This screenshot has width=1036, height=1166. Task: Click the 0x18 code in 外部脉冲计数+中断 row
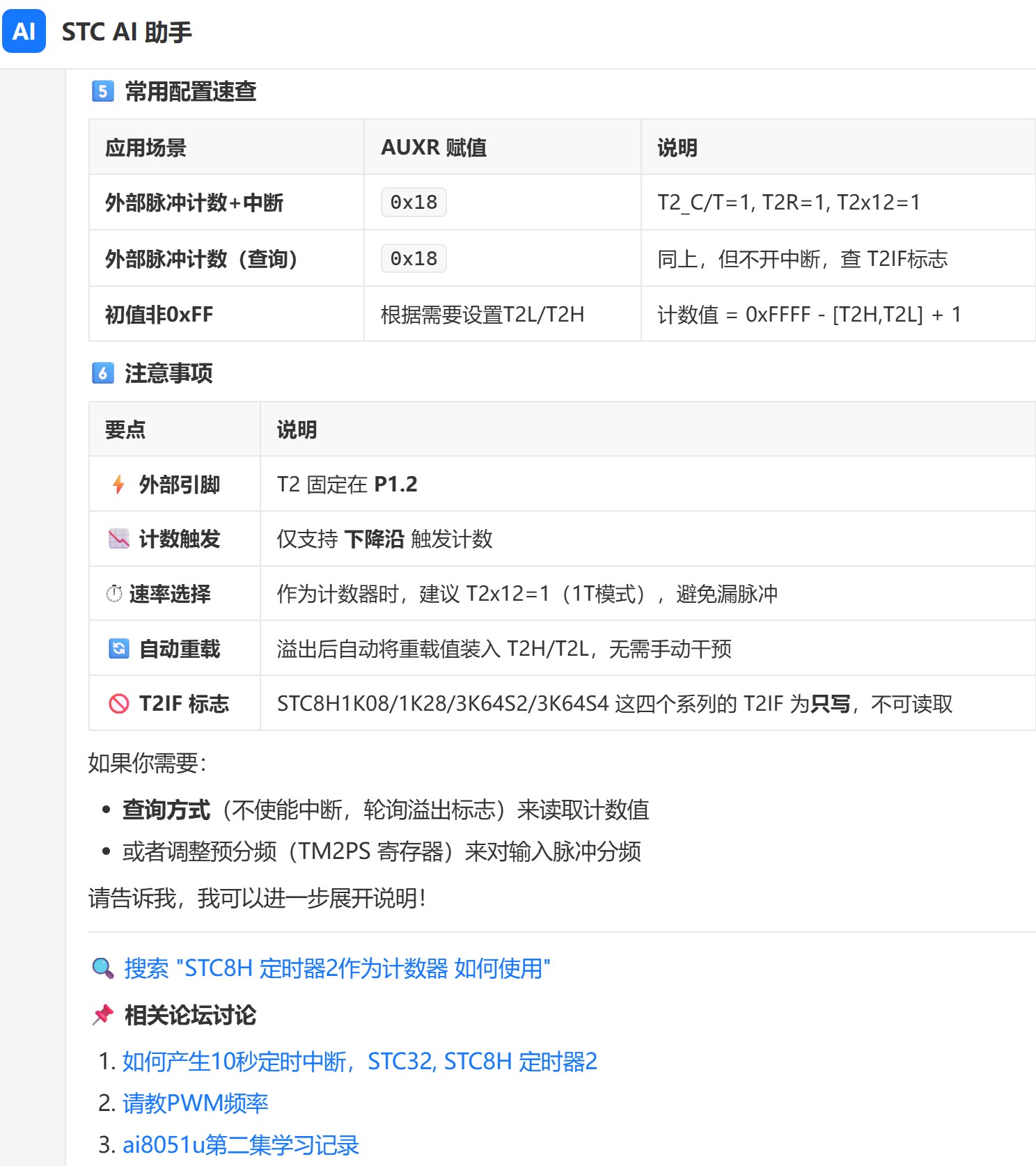[x=414, y=202]
